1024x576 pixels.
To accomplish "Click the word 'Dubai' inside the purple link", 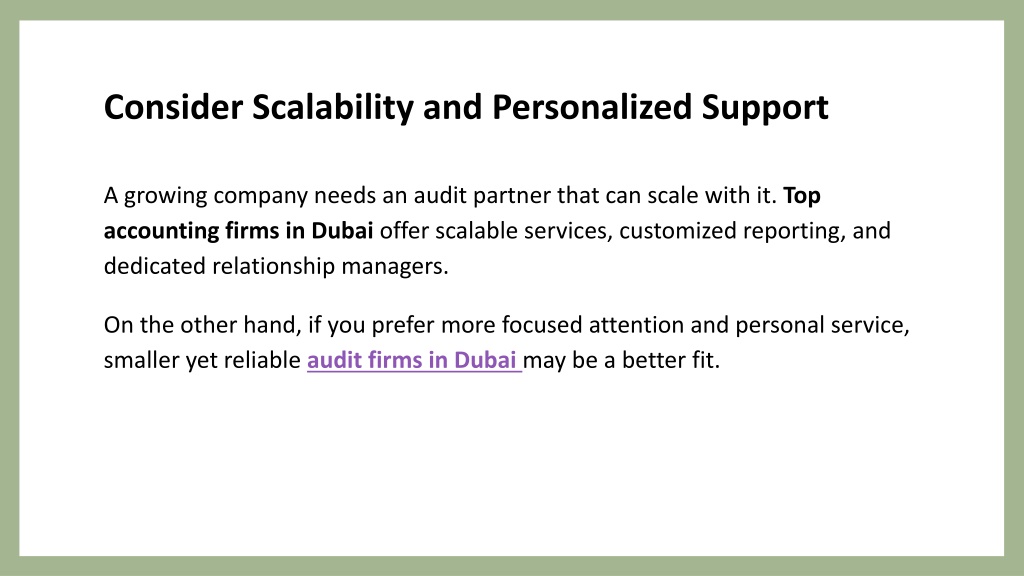I will coord(485,360).
